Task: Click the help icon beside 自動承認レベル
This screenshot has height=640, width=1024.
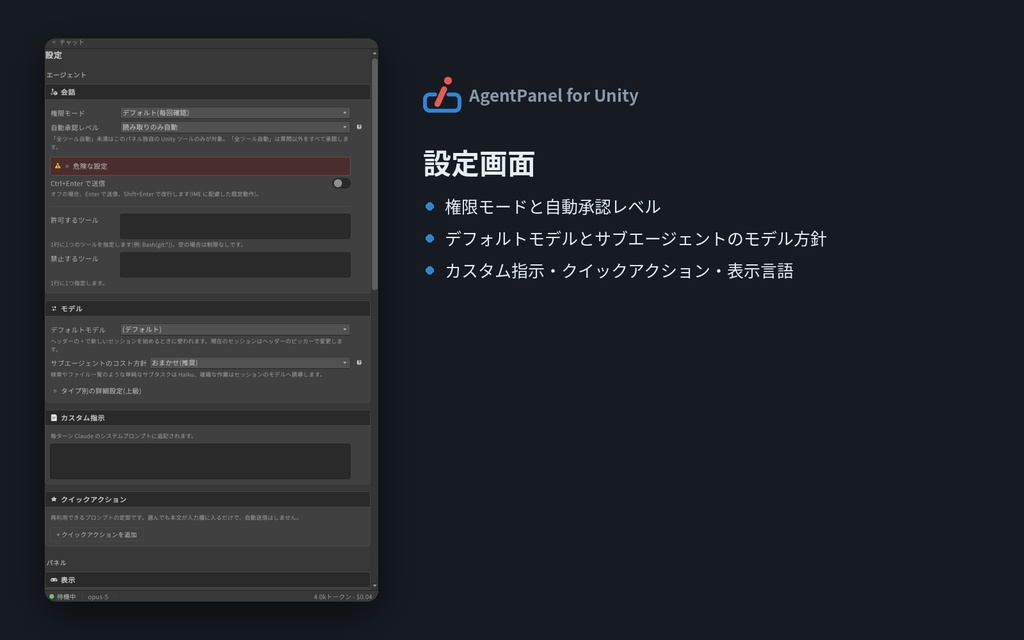Action: click(359, 127)
